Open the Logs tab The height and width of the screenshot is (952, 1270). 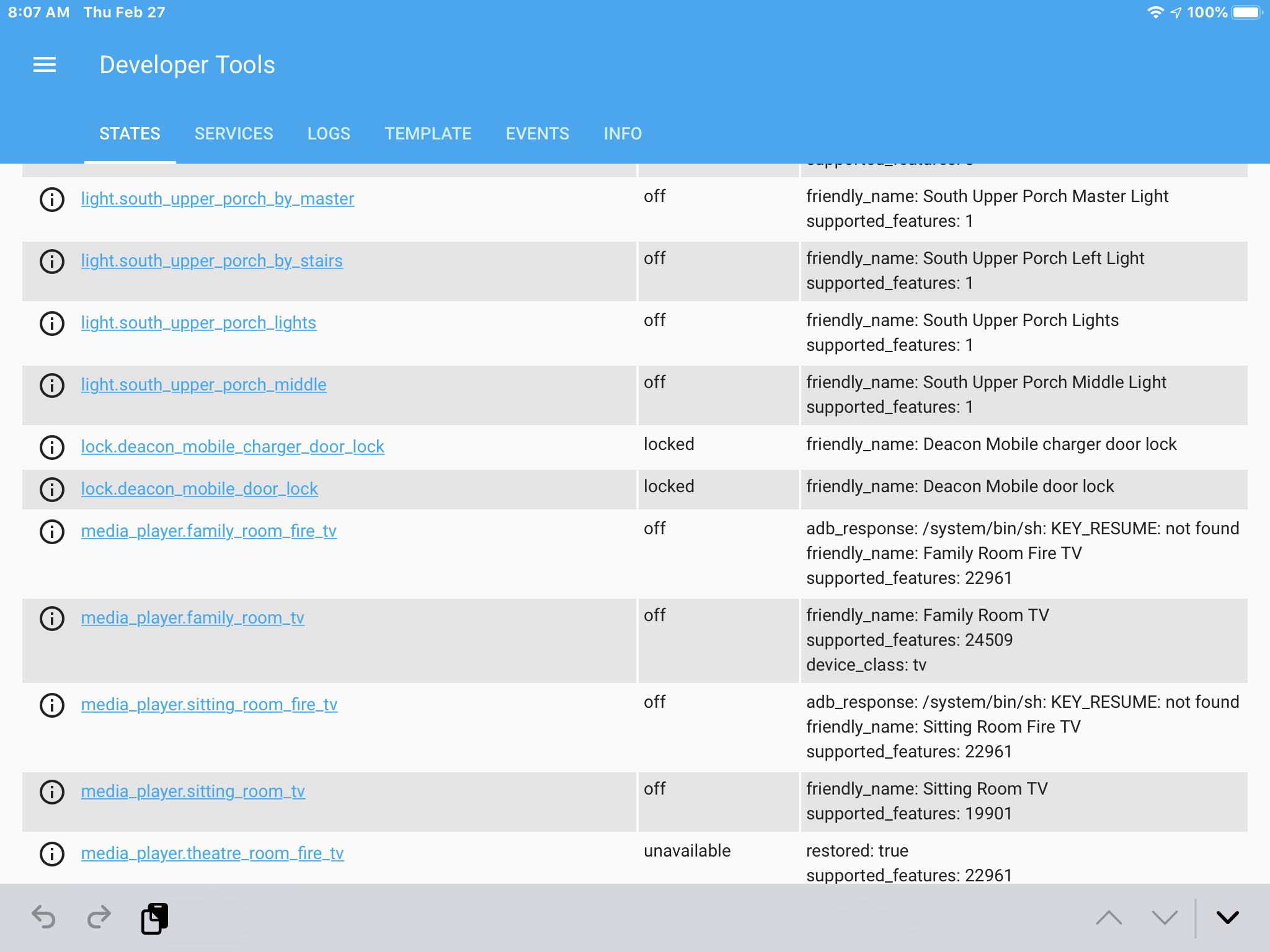(x=329, y=134)
